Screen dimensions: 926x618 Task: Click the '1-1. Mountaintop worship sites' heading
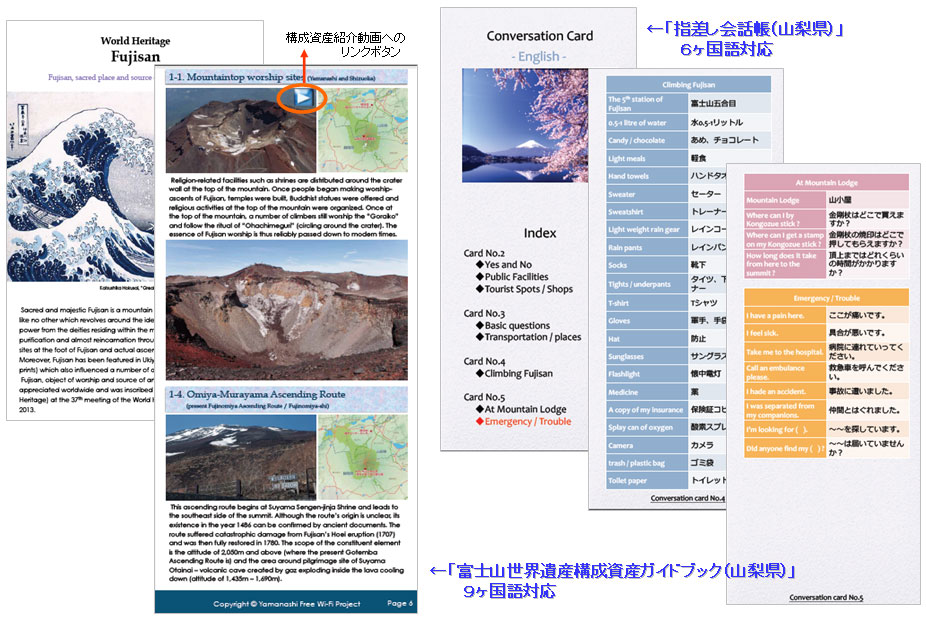[x=236, y=77]
